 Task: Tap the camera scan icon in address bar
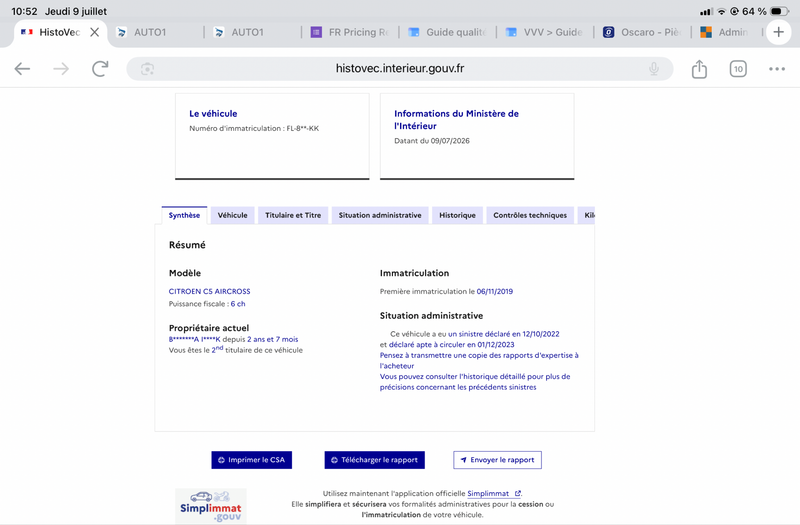tap(147, 69)
